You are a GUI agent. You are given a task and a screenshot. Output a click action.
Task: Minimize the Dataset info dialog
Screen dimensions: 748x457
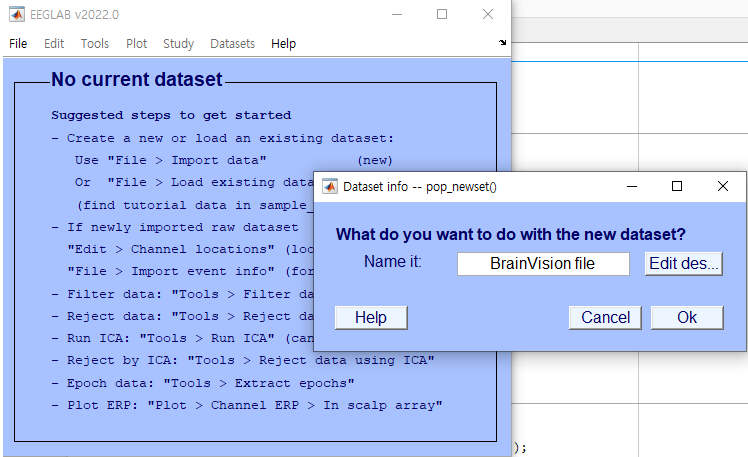(632, 186)
